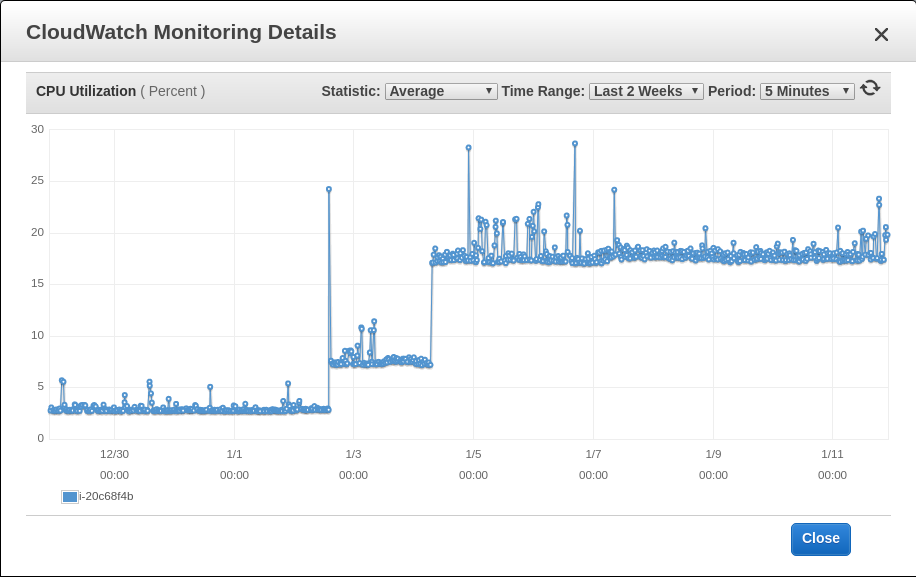The image size is (916, 577).
Task: Click the i-20c68f4b legend color swatch
Action: (x=70, y=497)
